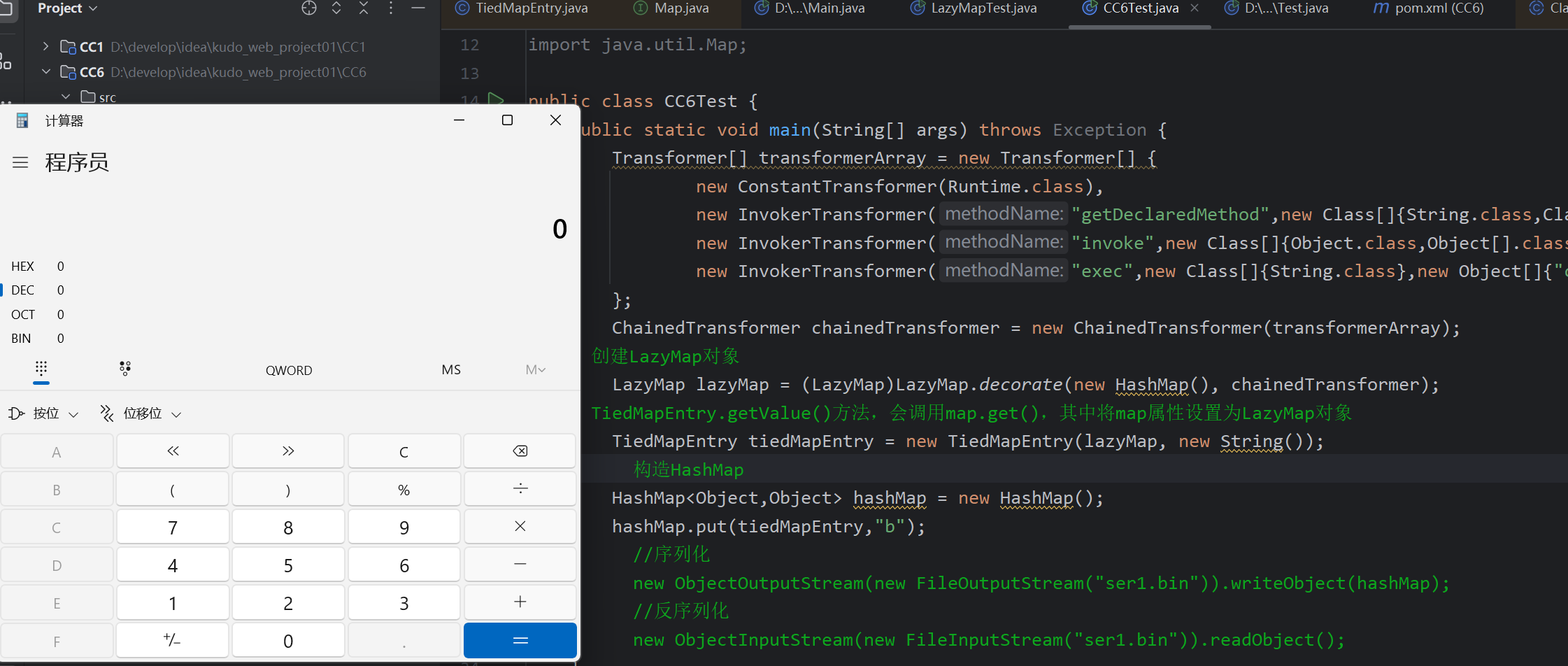Click the divide operator key

tap(520, 489)
